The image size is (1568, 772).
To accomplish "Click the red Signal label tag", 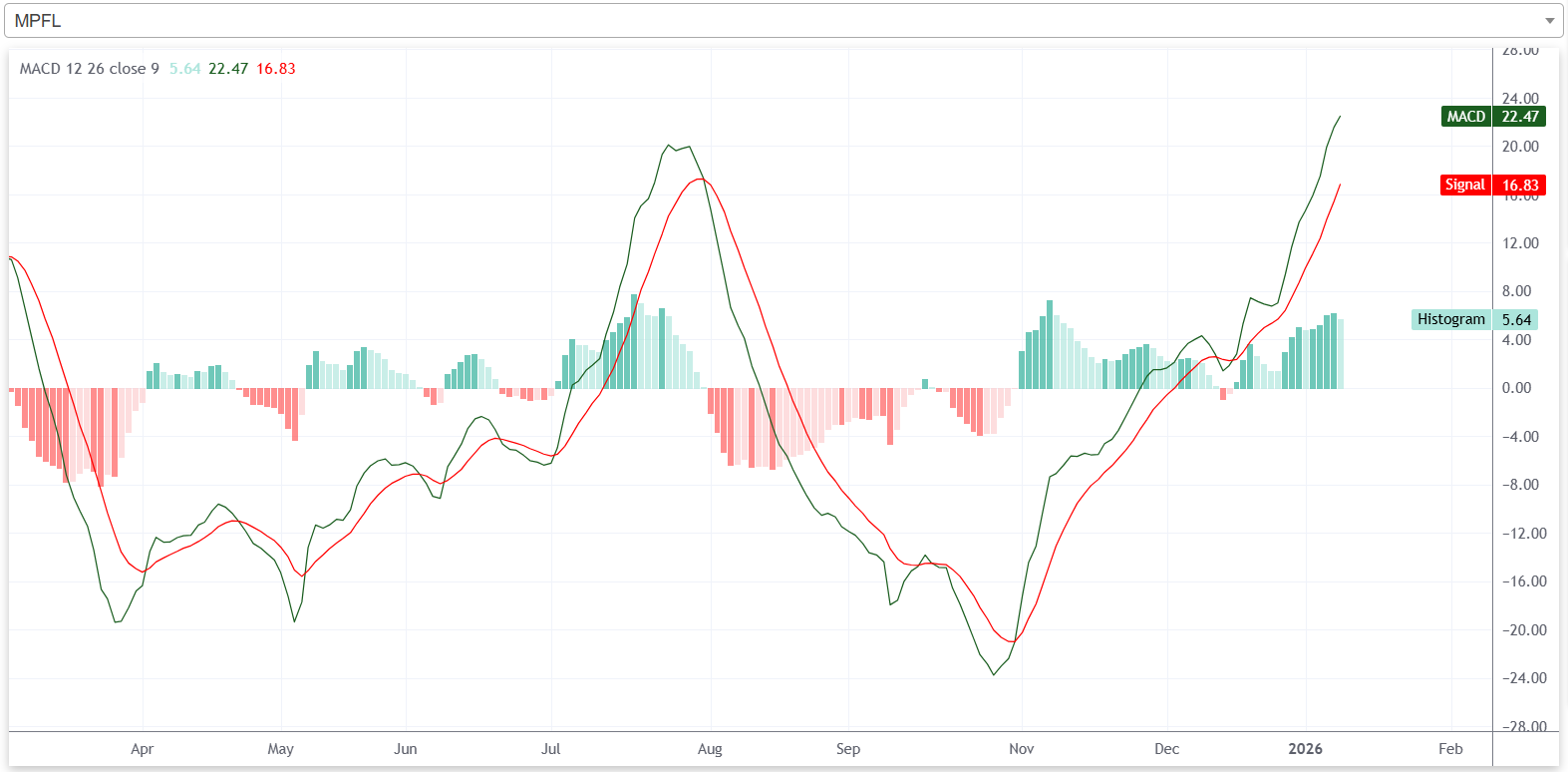I will click(1464, 186).
